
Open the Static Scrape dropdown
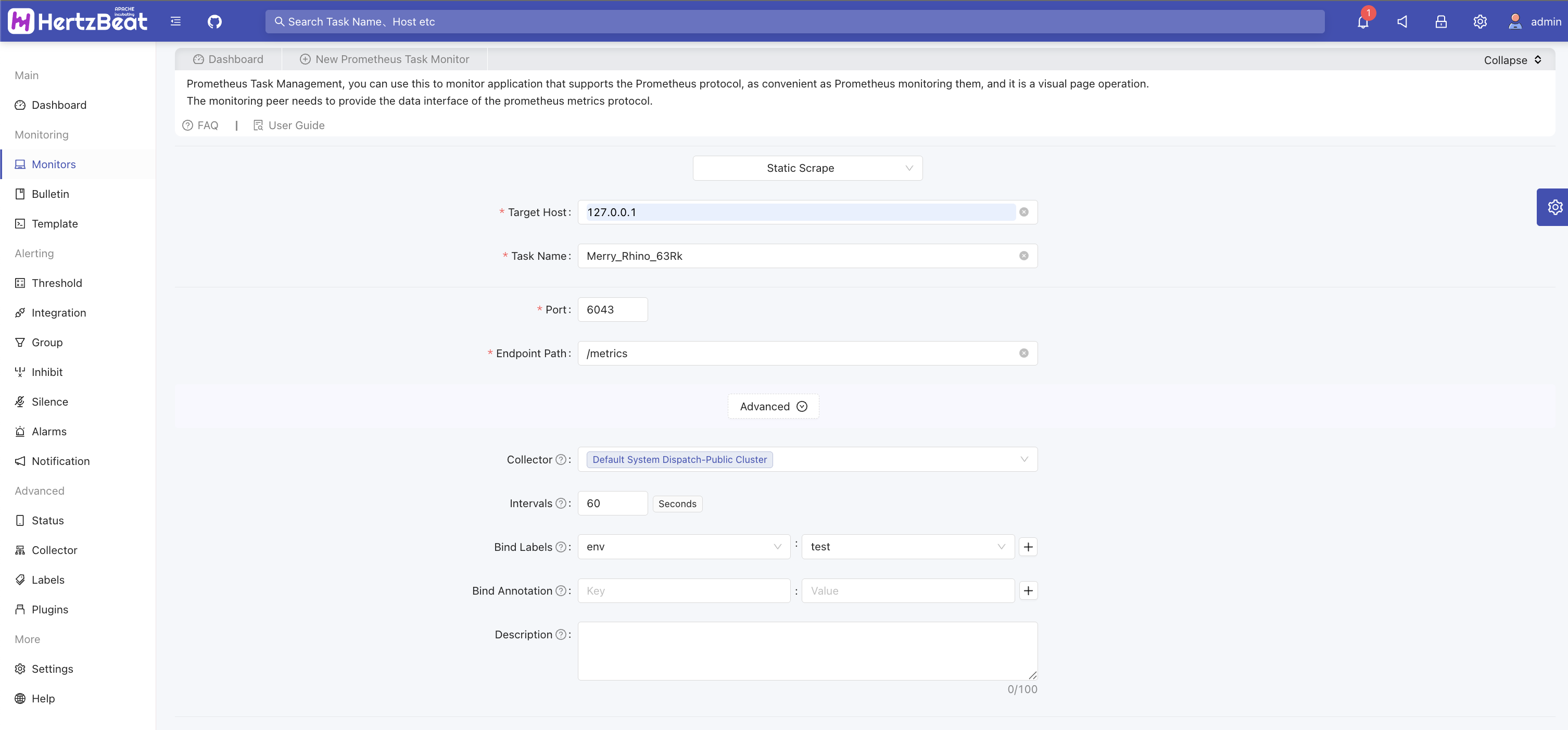[x=807, y=168]
